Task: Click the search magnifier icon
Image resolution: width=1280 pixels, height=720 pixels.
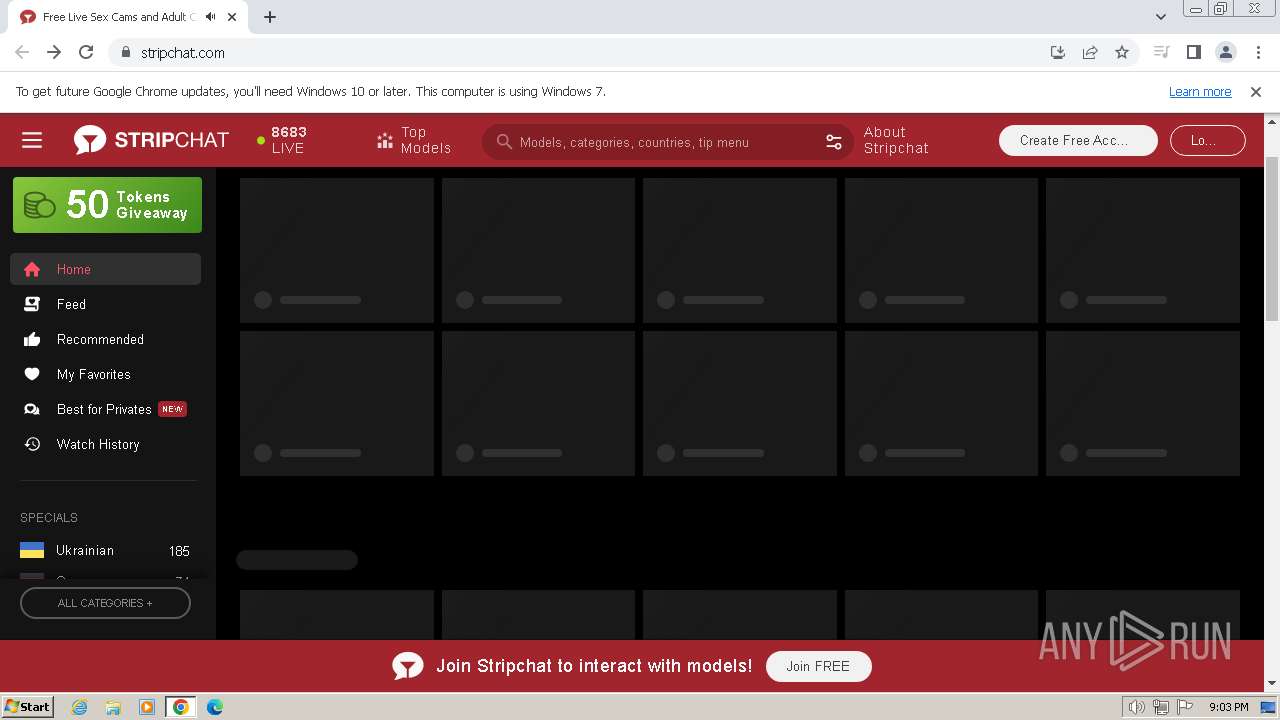Action: tap(504, 142)
